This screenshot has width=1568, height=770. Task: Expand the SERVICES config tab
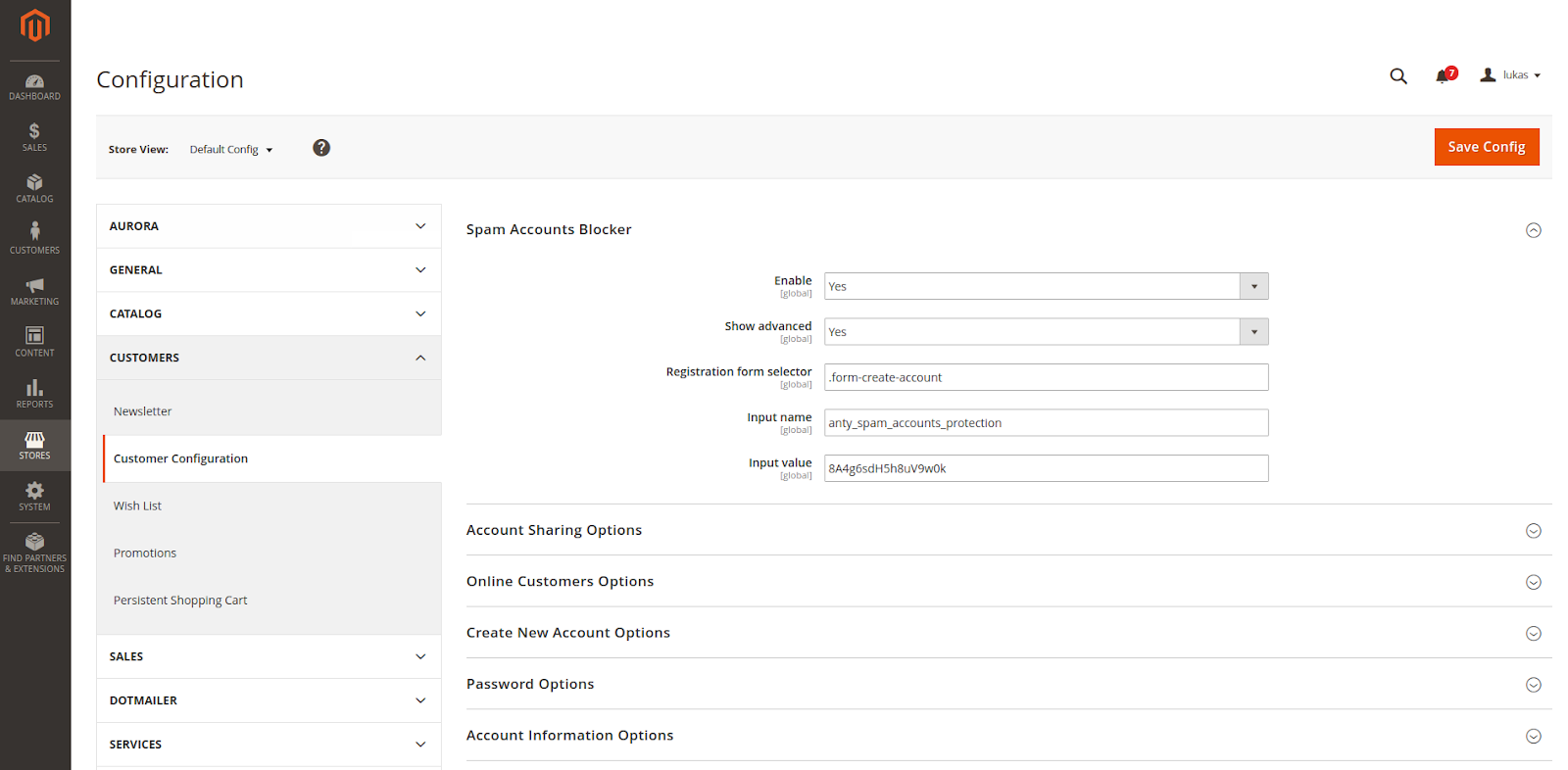pos(269,745)
